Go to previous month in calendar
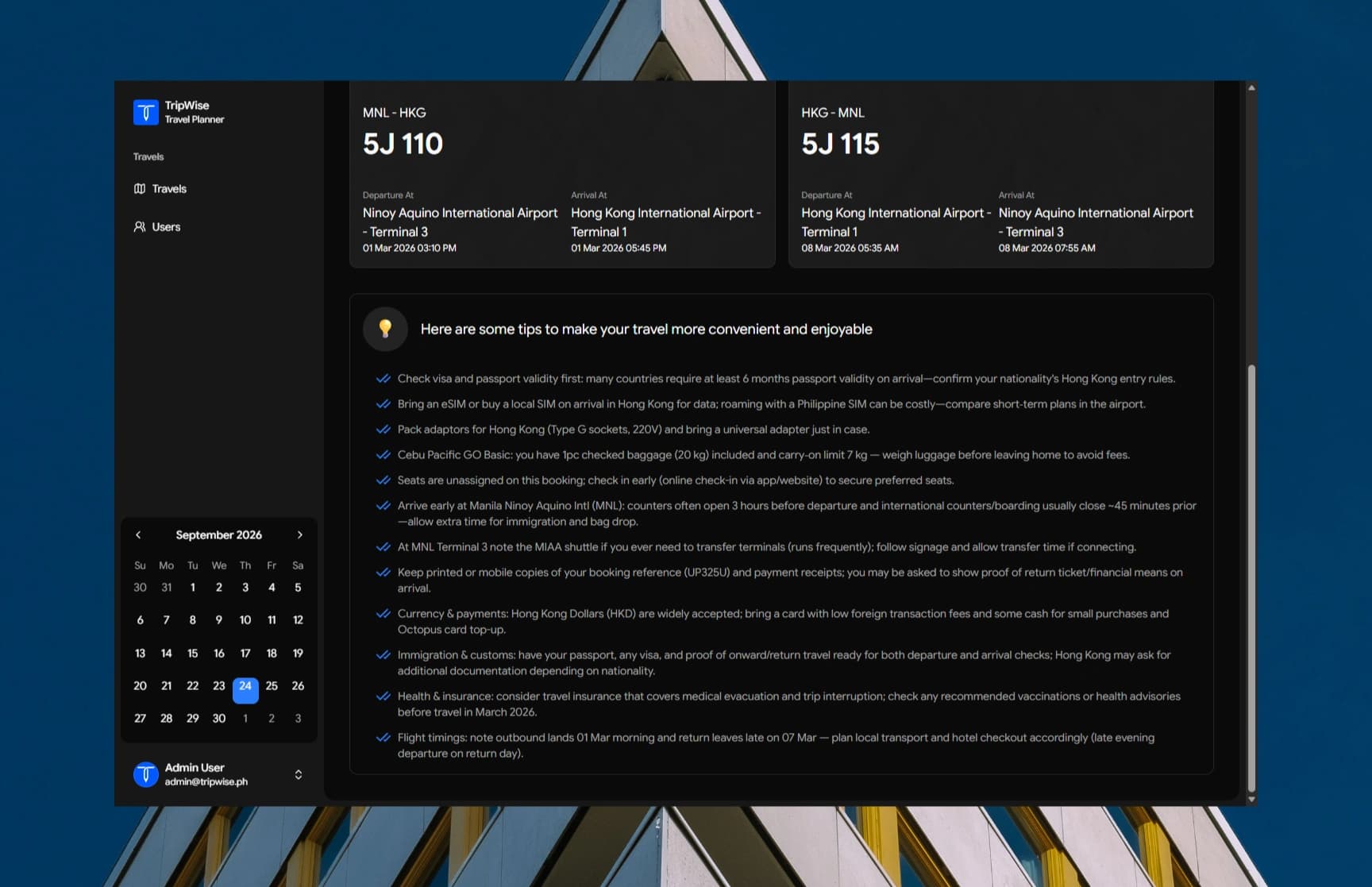1372x887 pixels. pyautogui.click(x=138, y=535)
